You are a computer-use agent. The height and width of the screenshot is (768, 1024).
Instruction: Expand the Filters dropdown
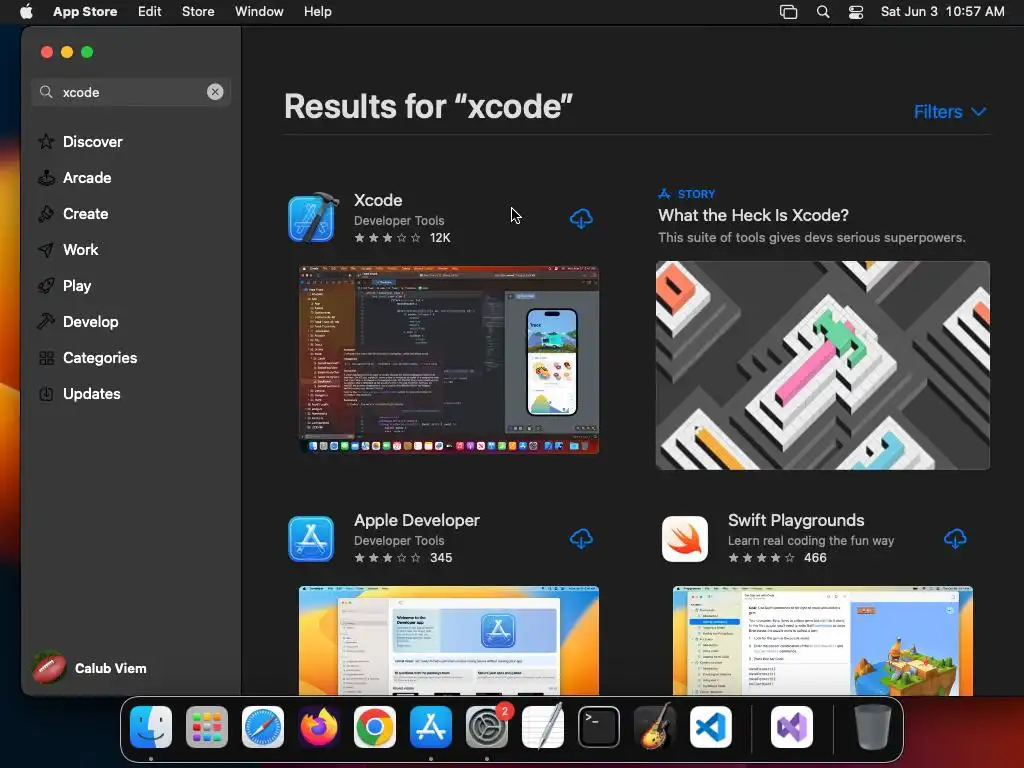point(950,112)
